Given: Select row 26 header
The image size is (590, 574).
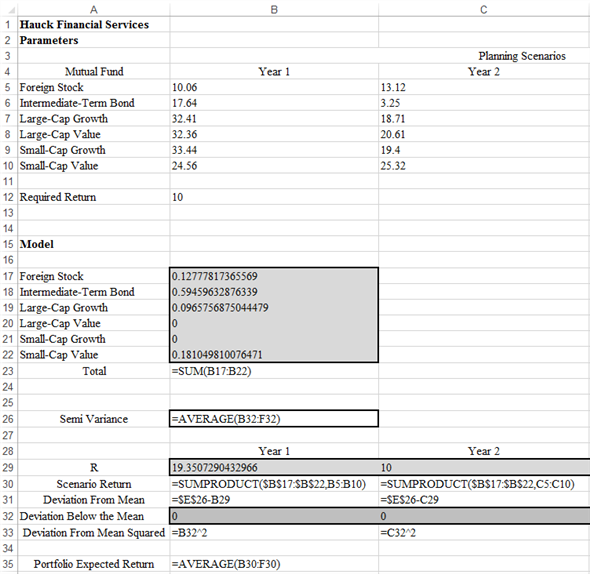Looking at the screenshot, I should (8, 419).
